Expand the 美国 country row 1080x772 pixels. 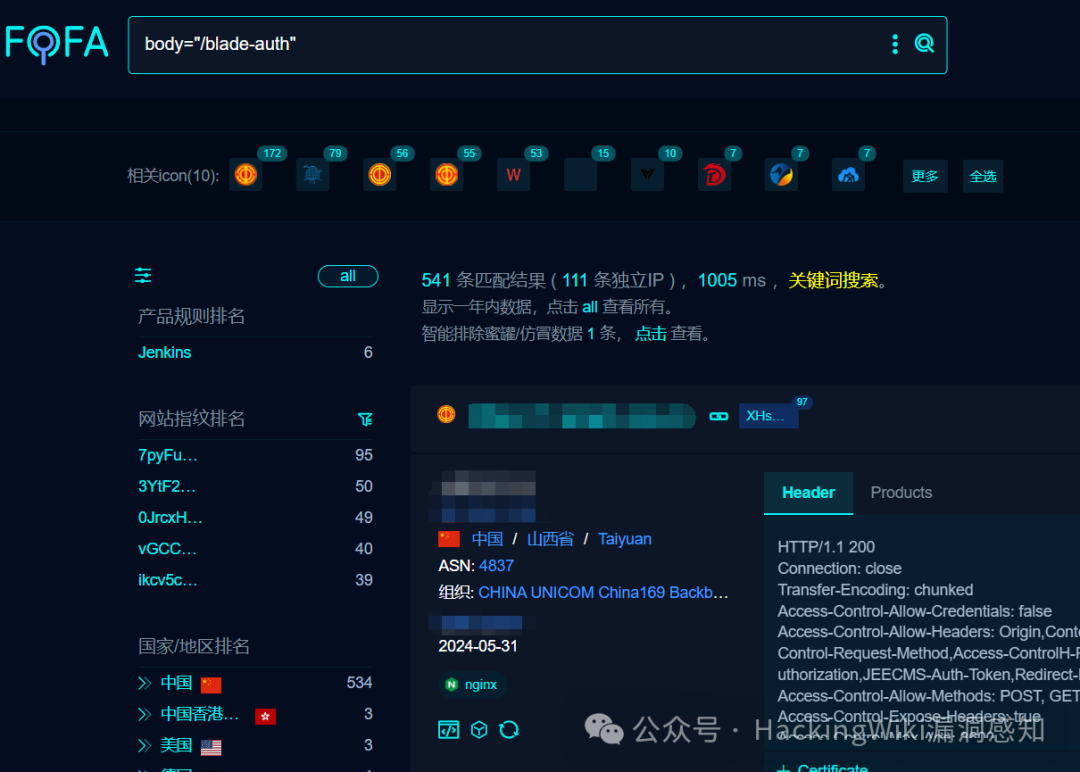point(145,745)
